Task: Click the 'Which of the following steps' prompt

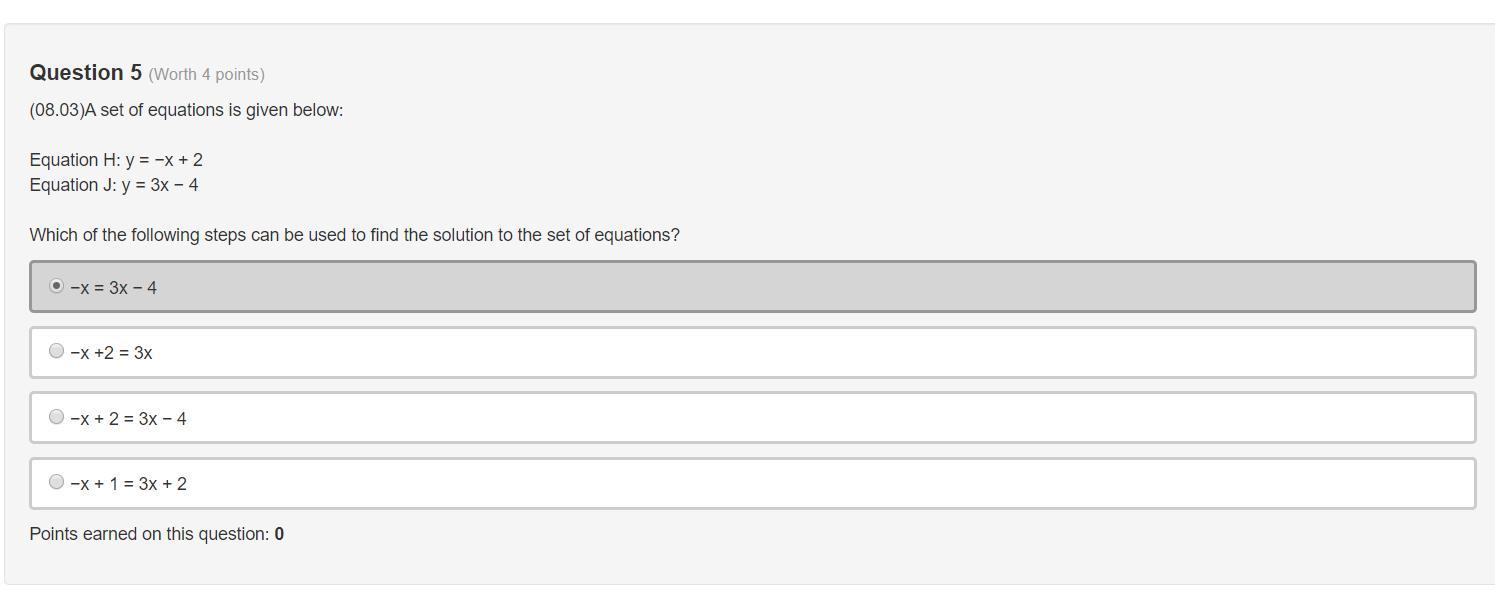Action: 354,235
